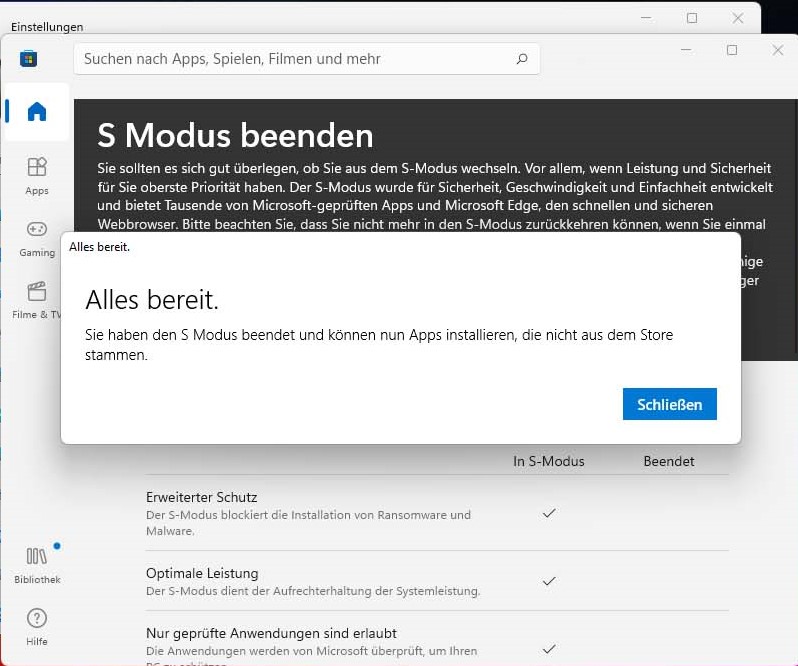Click checkmark in Nur geprüfte Anwendungen row
Screen dimensions: 798x666
tap(549, 649)
